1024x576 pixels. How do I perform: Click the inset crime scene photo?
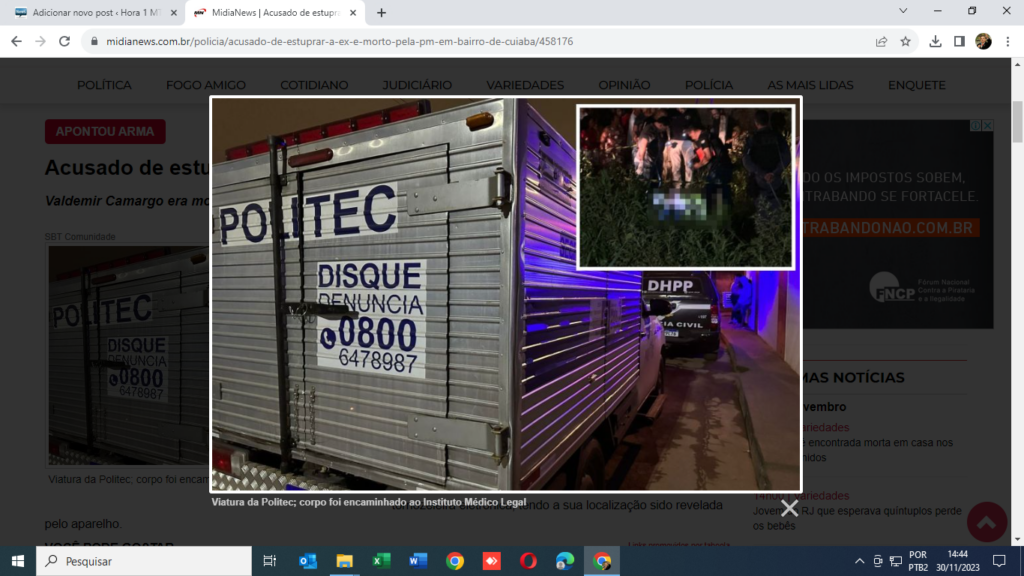coord(686,187)
